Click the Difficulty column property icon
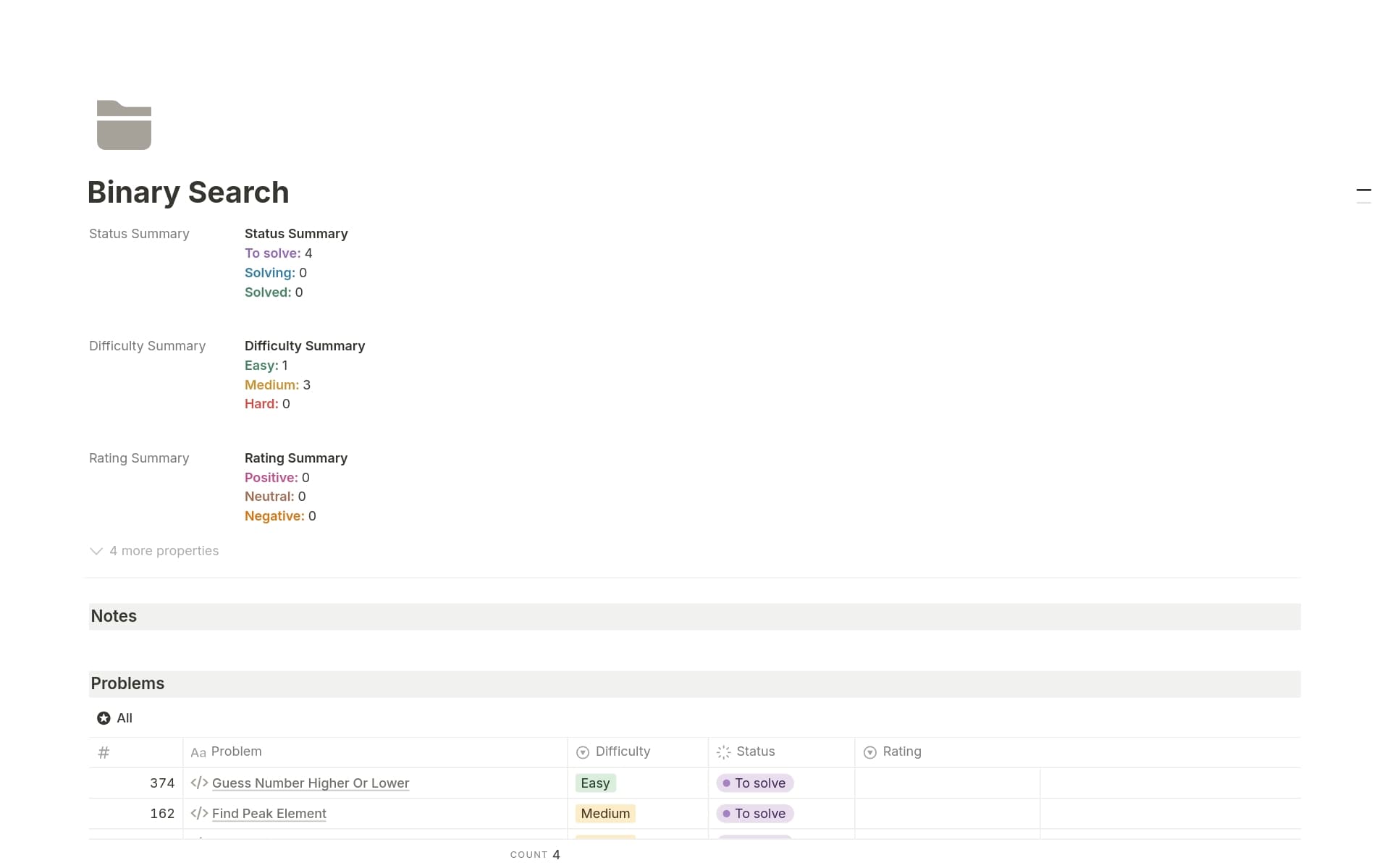This screenshot has width=1390, height=868. tap(582, 752)
